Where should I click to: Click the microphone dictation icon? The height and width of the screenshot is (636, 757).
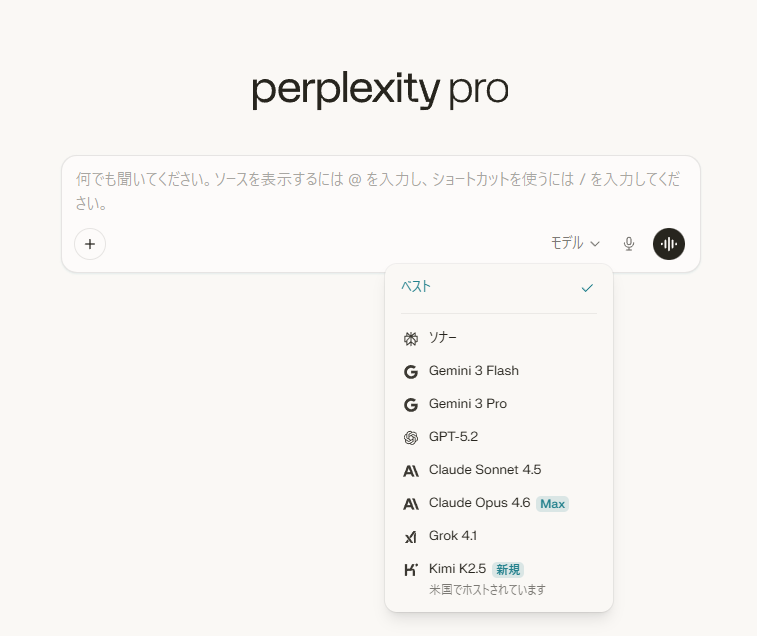[x=629, y=243]
